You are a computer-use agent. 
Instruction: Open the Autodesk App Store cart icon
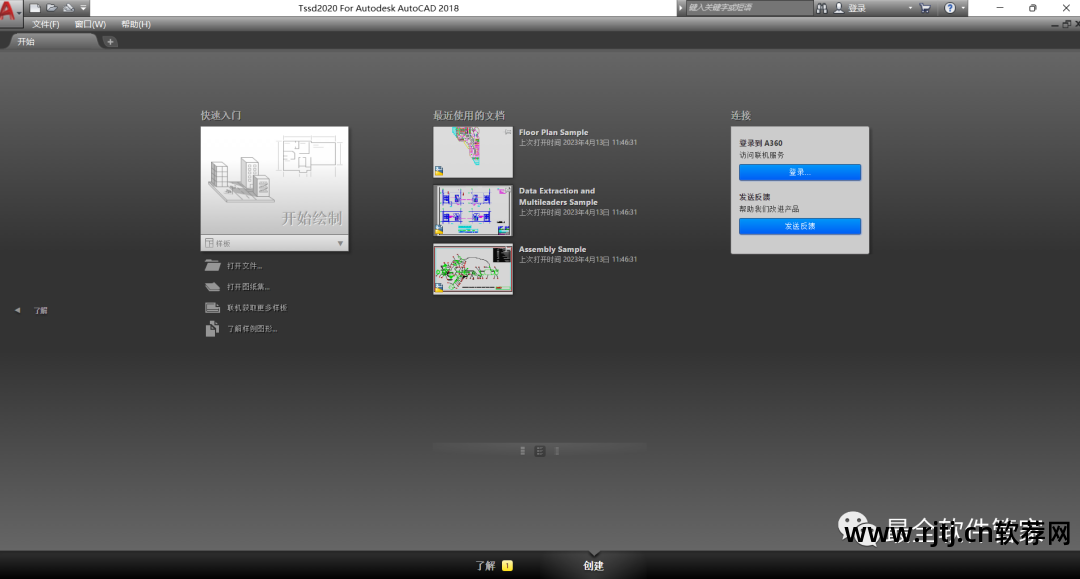point(925,8)
